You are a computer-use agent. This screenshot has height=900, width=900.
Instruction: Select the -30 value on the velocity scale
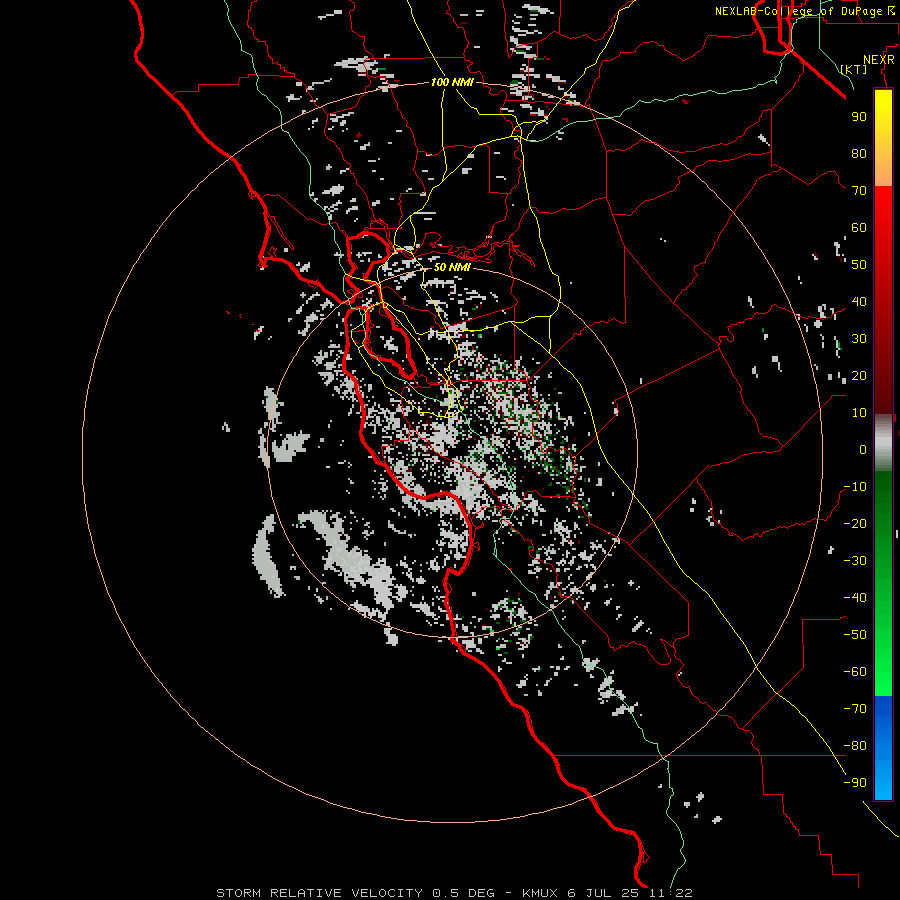pos(855,561)
